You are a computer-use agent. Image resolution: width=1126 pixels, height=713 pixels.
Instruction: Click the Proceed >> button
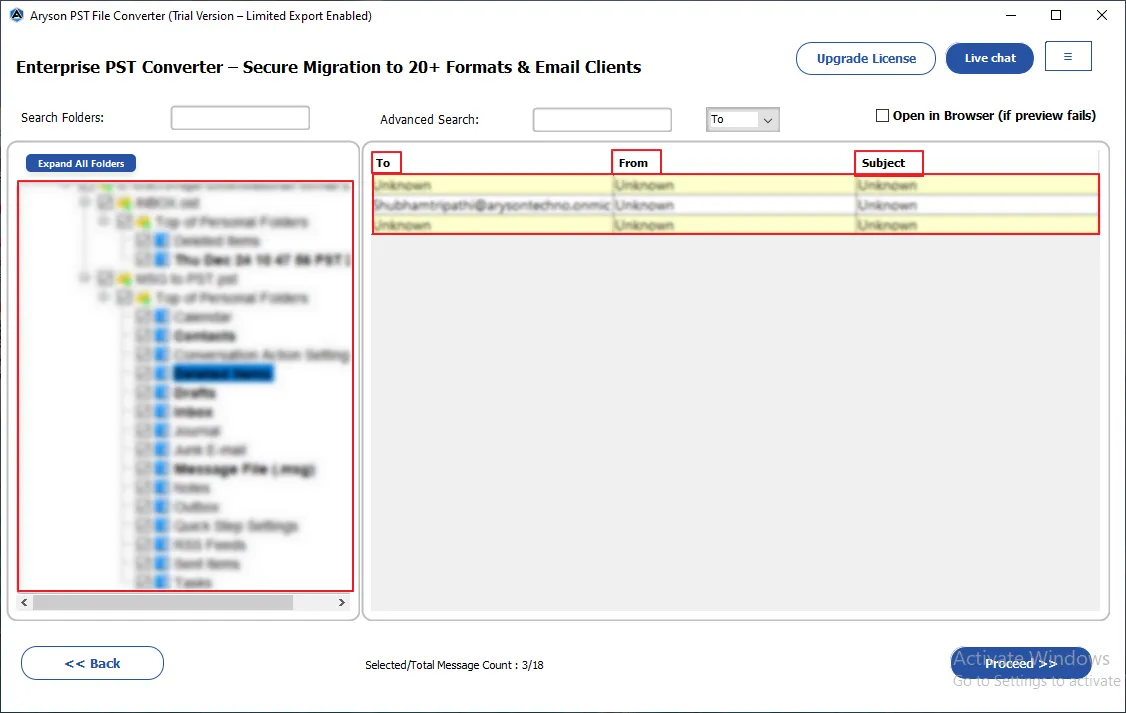pyautogui.click(x=1020, y=663)
